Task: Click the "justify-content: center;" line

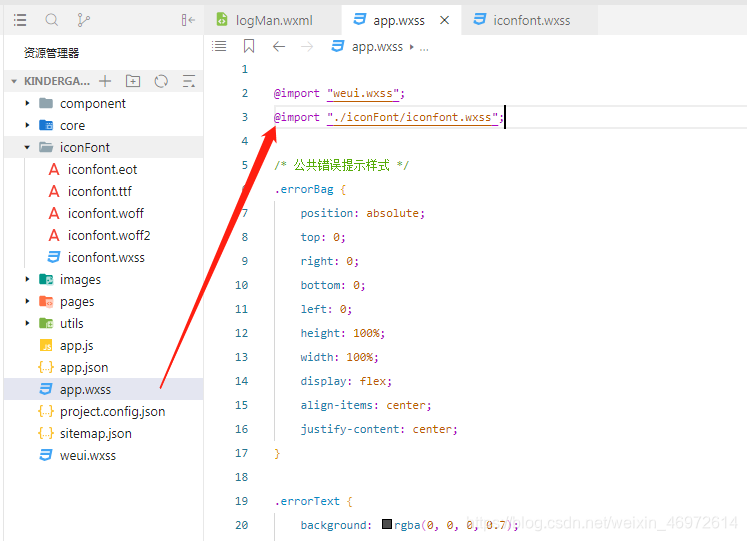Action: 379,429
